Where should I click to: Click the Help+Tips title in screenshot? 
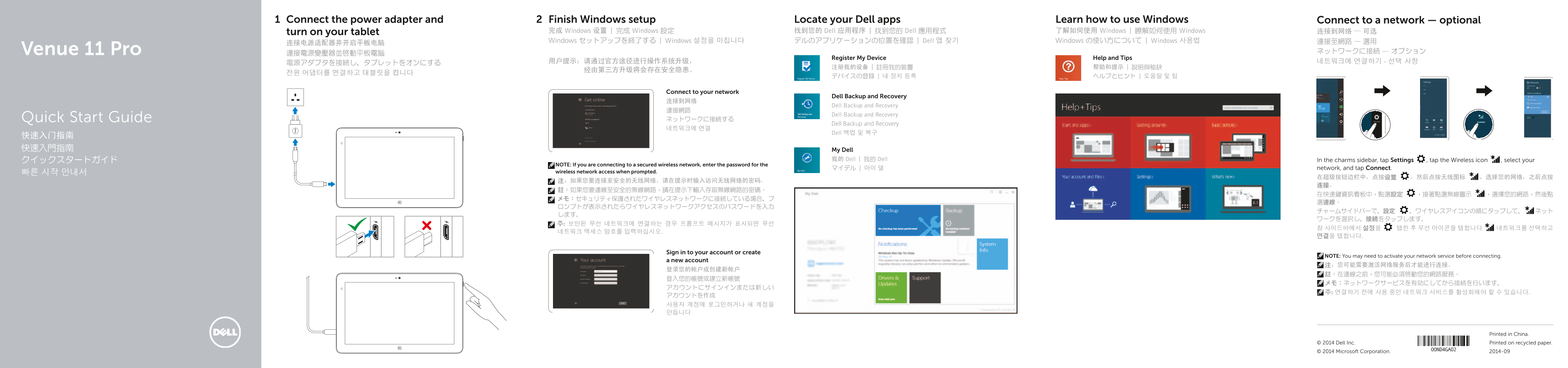point(1080,107)
